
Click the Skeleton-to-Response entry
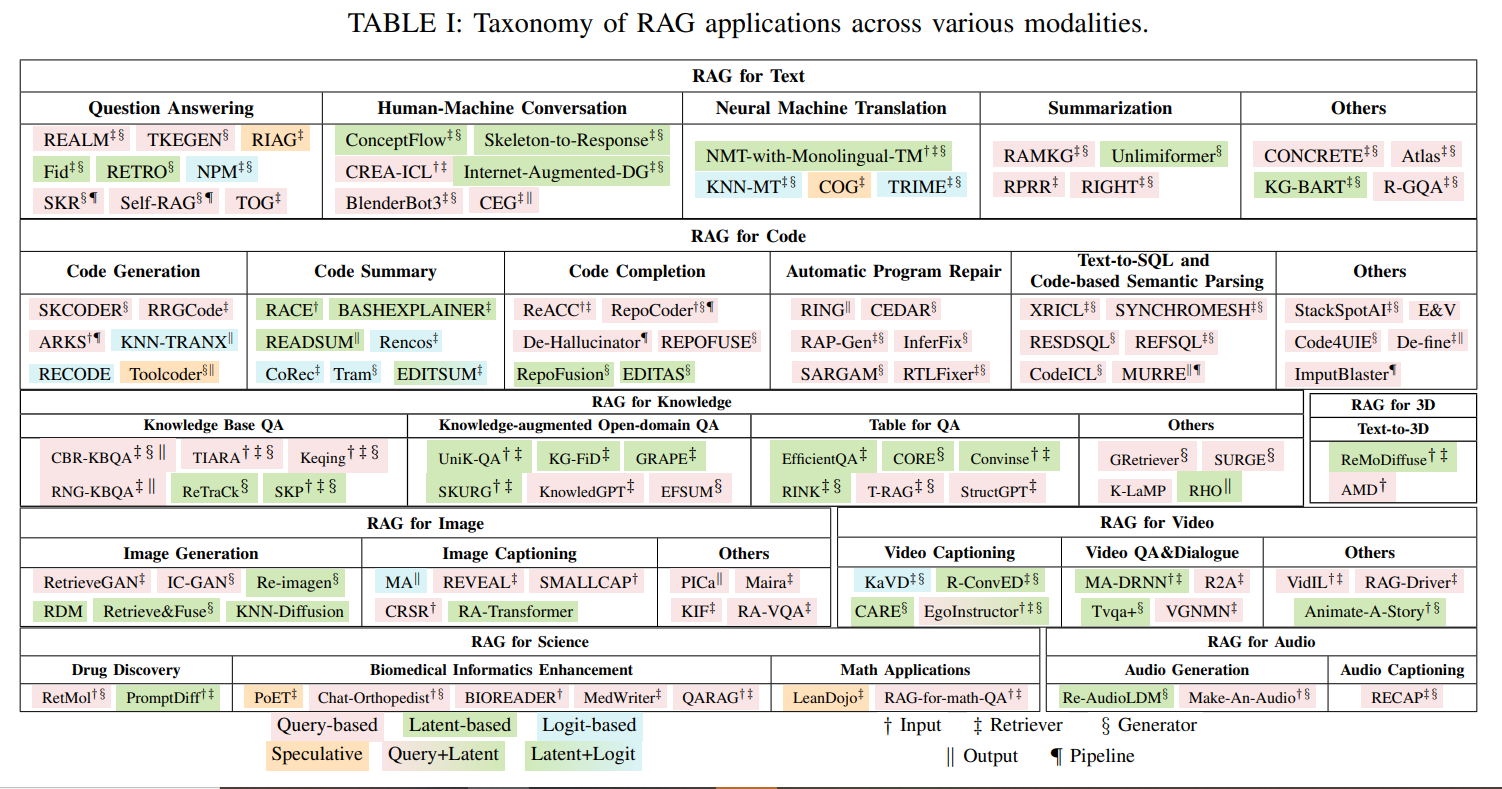(570, 140)
